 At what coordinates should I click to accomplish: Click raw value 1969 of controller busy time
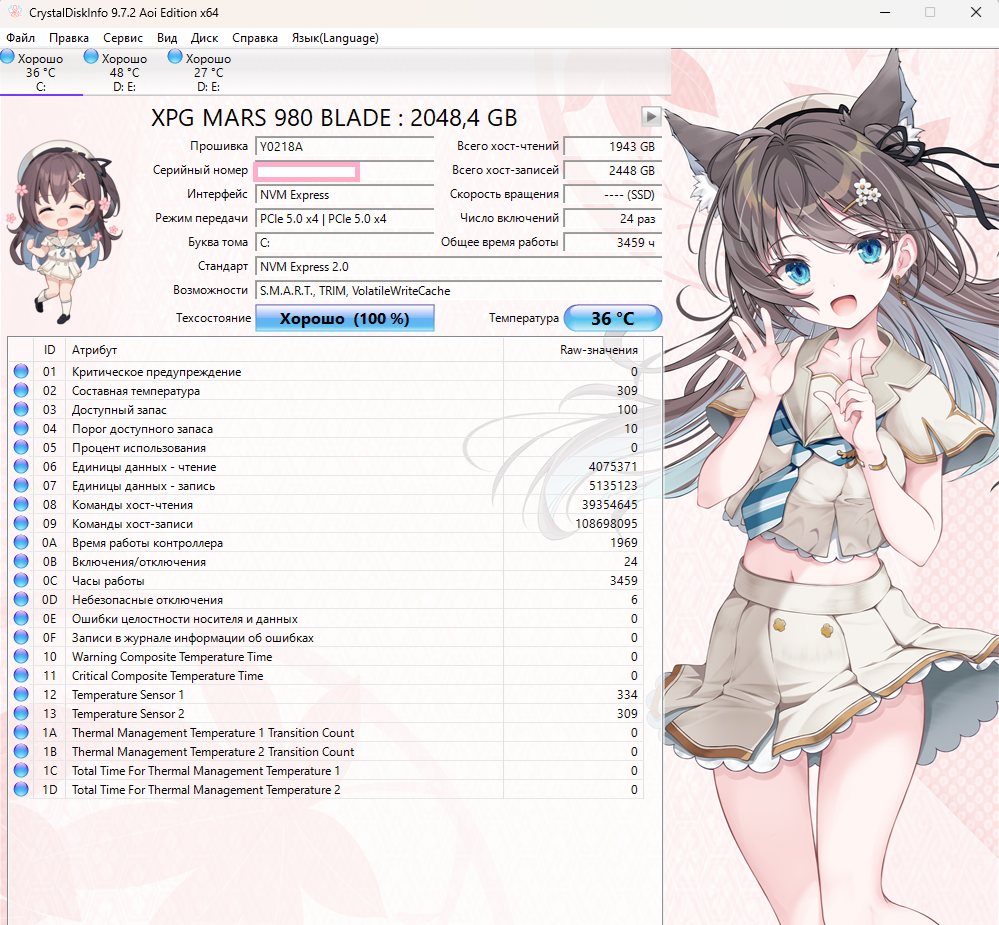pos(624,543)
